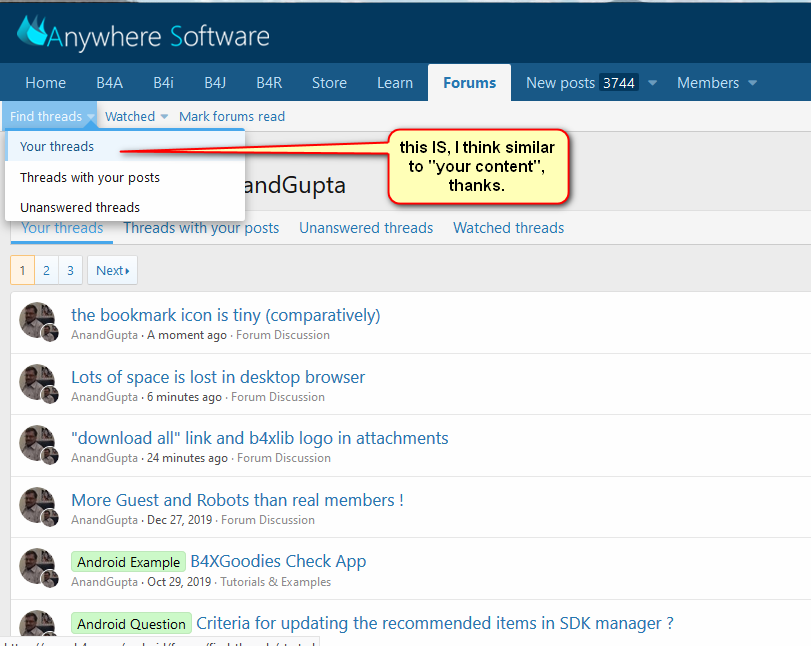Expand the Watched dropdown arrow
Screen dimensions: 811x646
[x=164, y=117]
